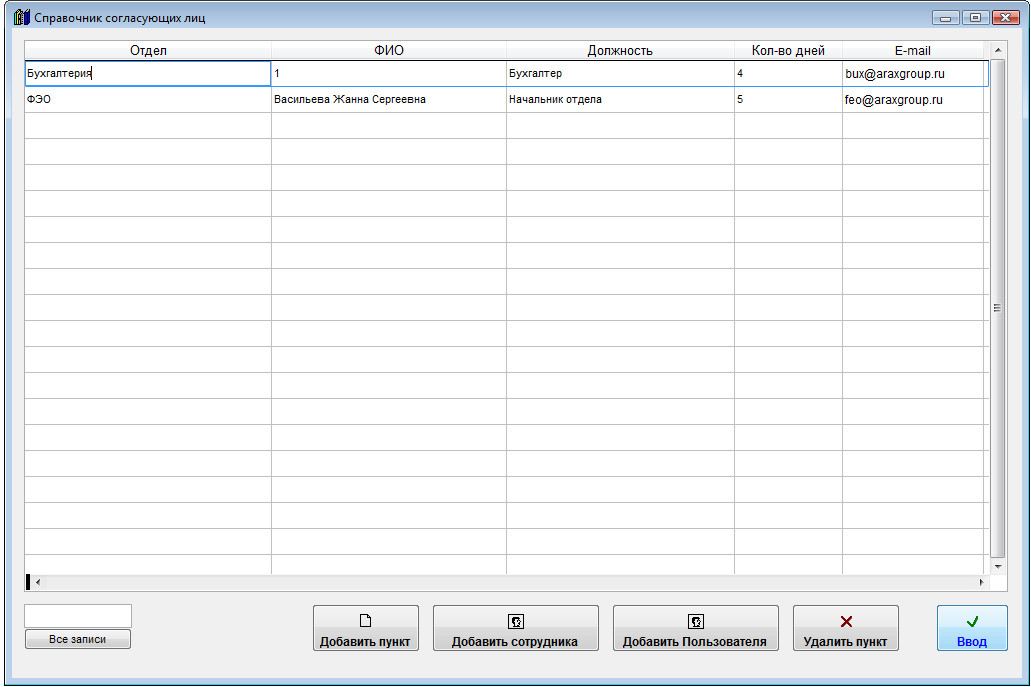Click vertical scrollbar down arrow

[997, 566]
